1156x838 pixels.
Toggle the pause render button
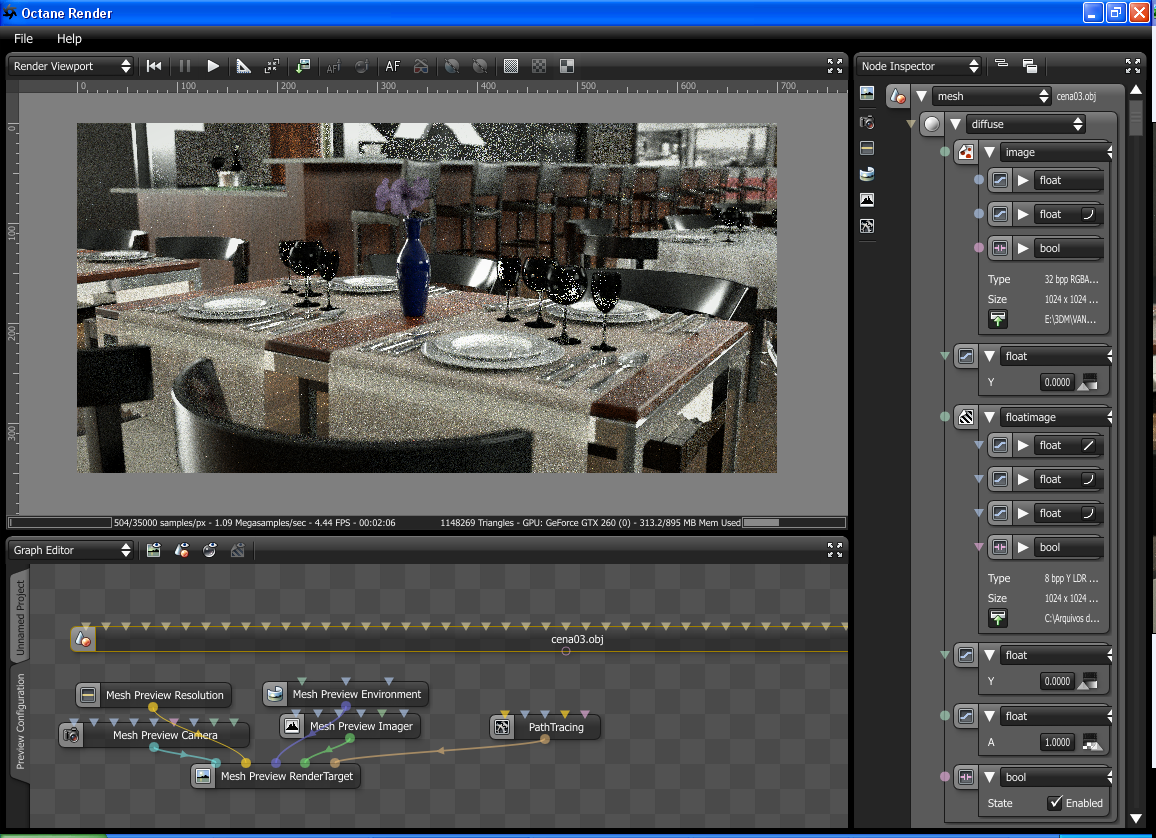[x=184, y=66]
